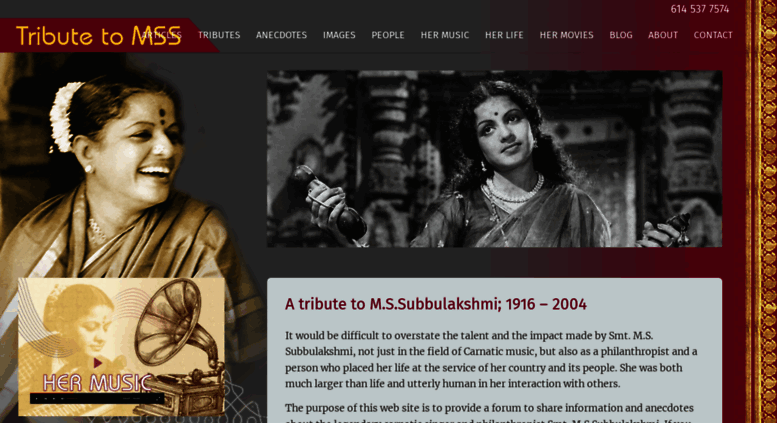Call the phone number 614 537 7574
Screen dimensions: 777x423
pos(700,9)
